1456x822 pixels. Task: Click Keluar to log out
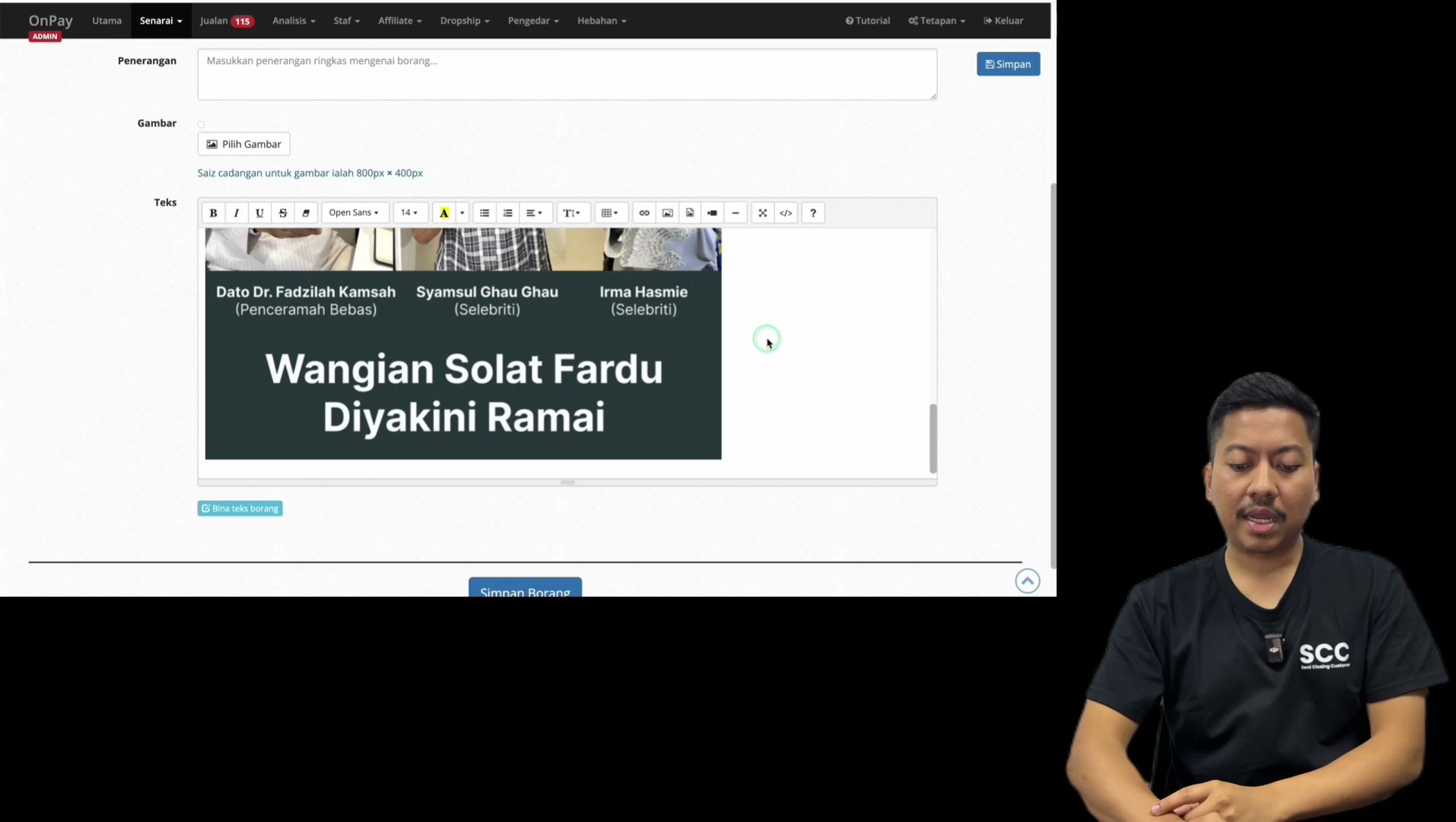click(1003, 21)
